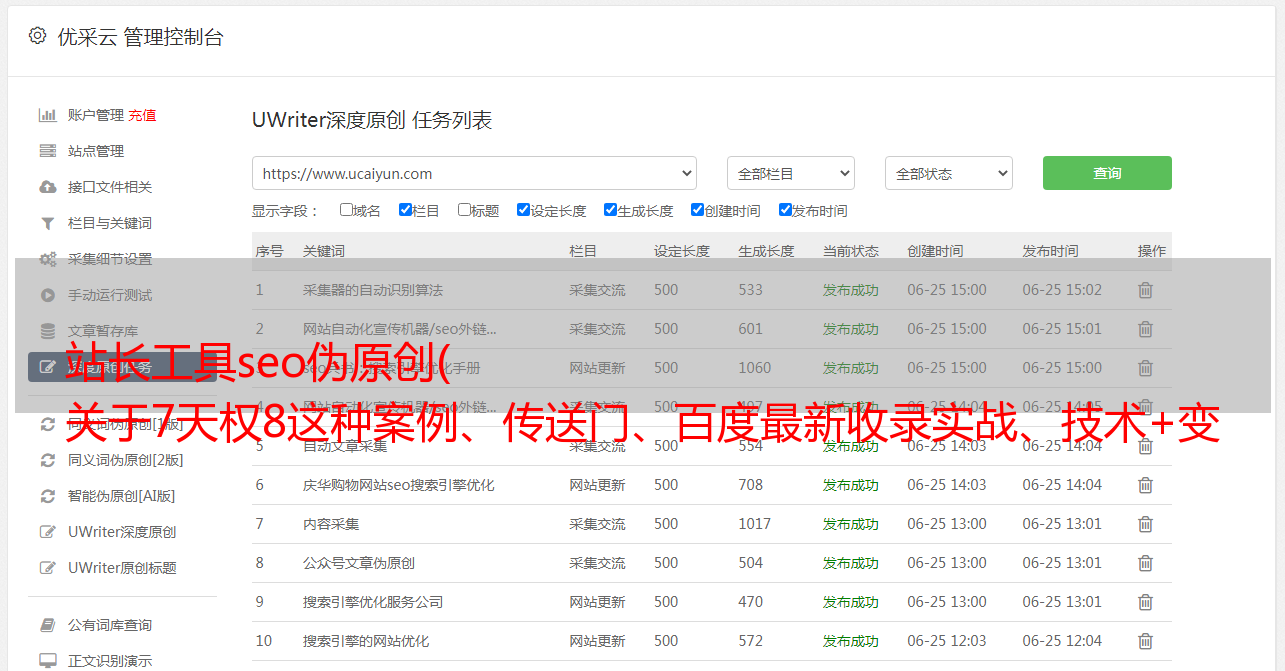Click the trash icon for 搜索引擎优化服务公司

[x=1145, y=602]
